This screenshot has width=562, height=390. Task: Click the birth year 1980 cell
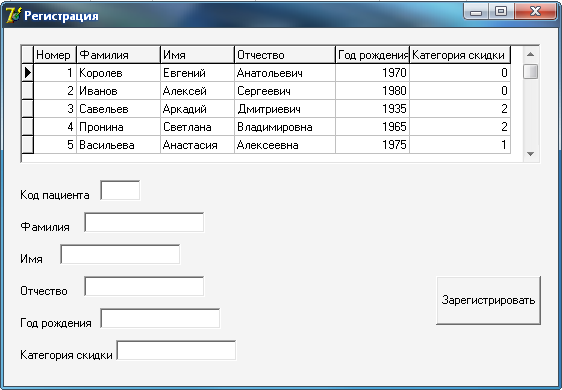pos(373,91)
